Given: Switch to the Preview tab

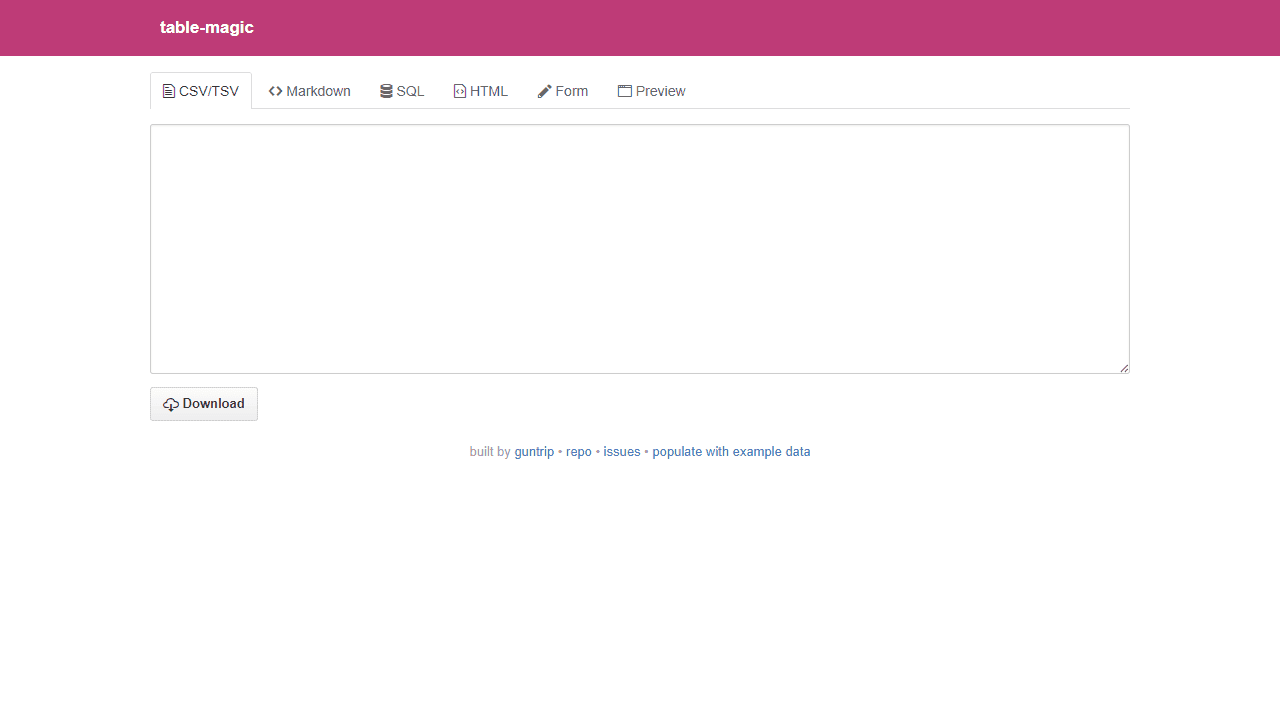Looking at the screenshot, I should [x=652, y=91].
